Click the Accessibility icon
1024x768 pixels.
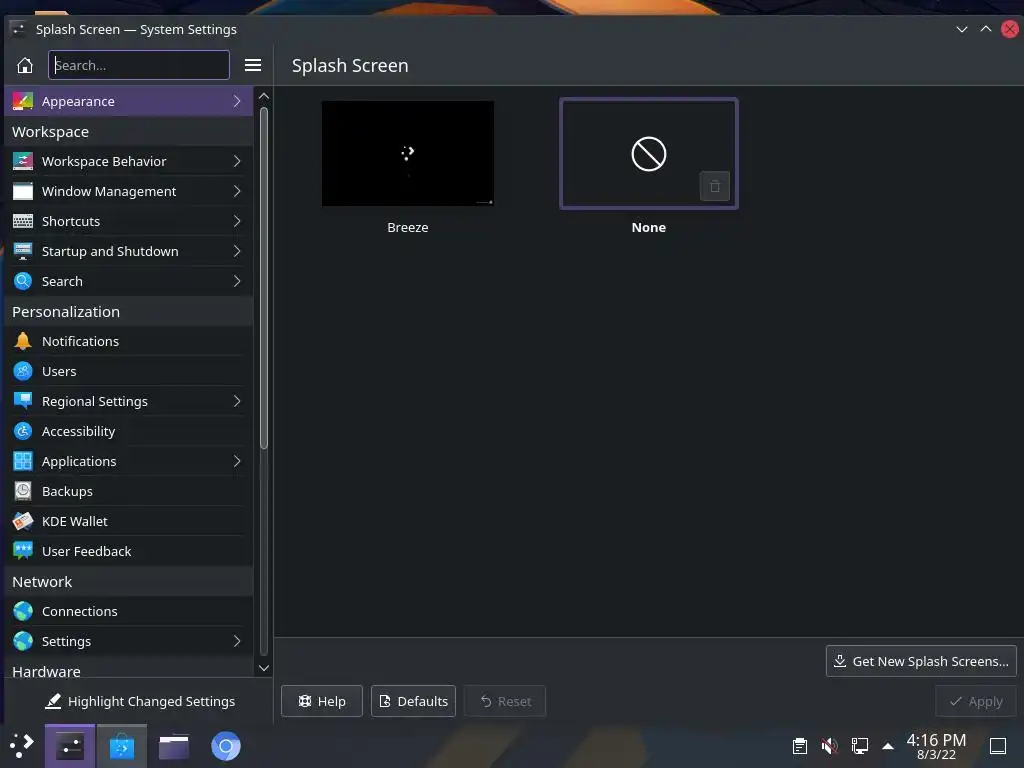click(23, 431)
